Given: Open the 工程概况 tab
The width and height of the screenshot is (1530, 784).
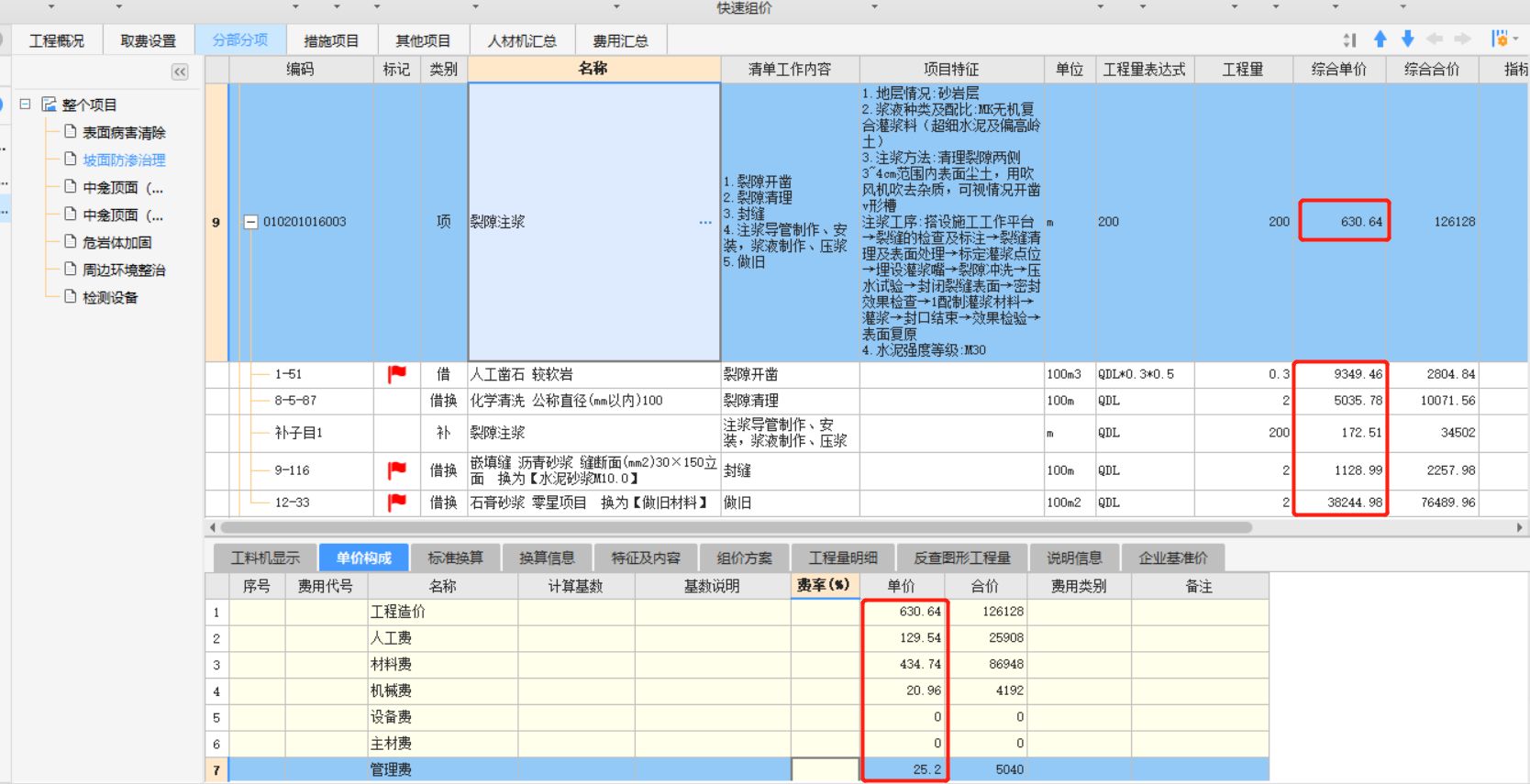Looking at the screenshot, I should point(56,40).
